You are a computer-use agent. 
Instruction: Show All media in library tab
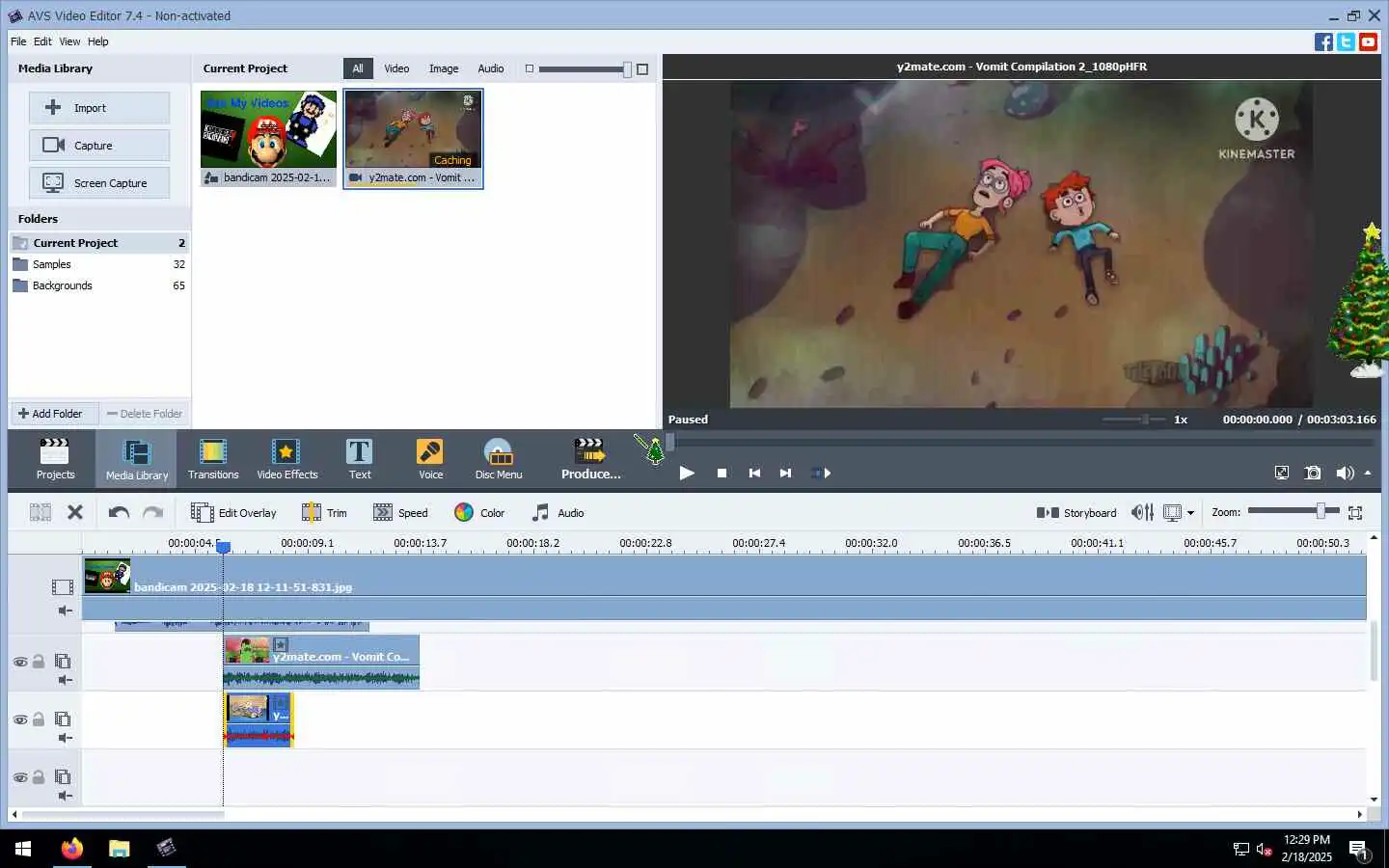pyautogui.click(x=358, y=68)
